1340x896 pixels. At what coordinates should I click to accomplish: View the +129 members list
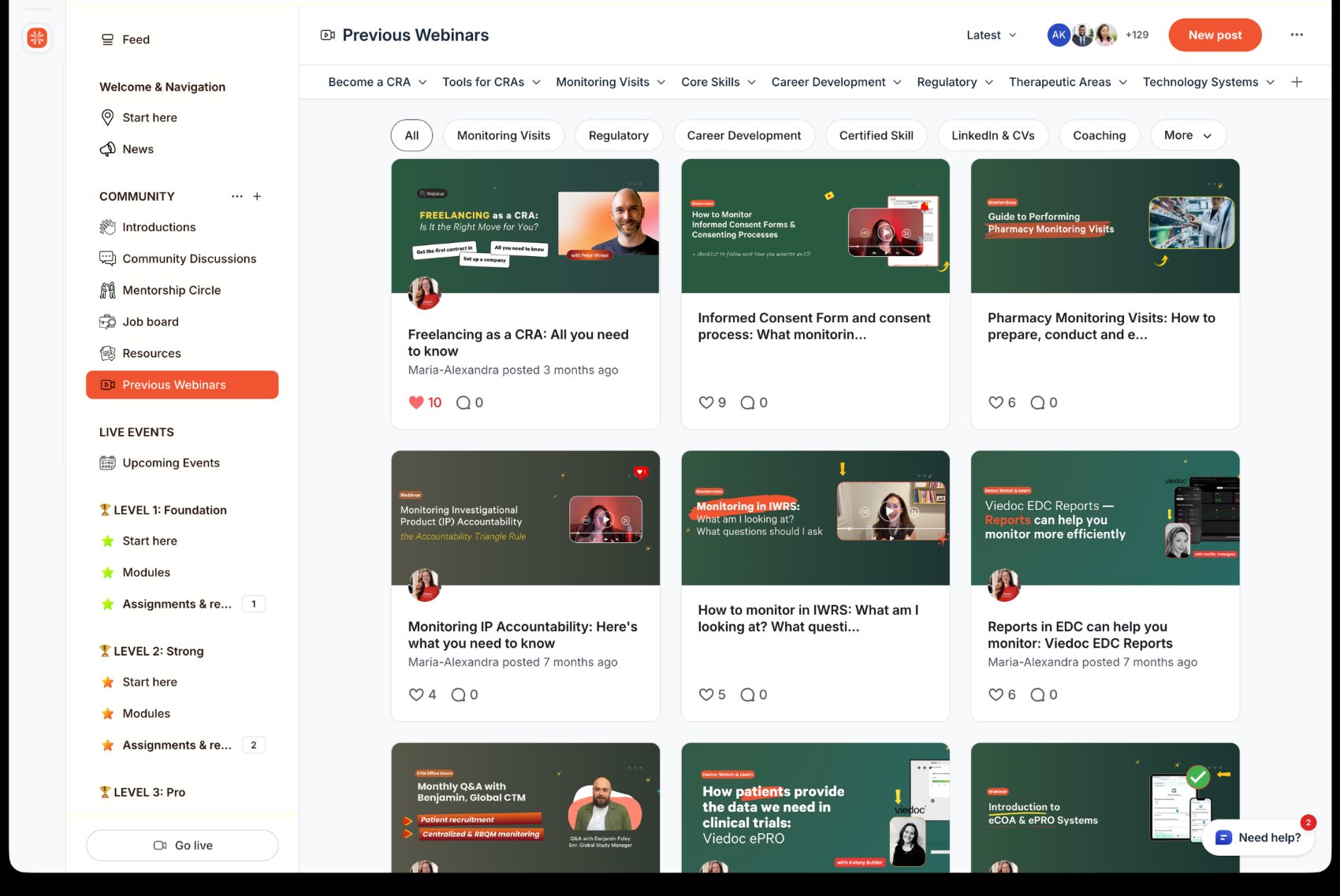point(1137,35)
